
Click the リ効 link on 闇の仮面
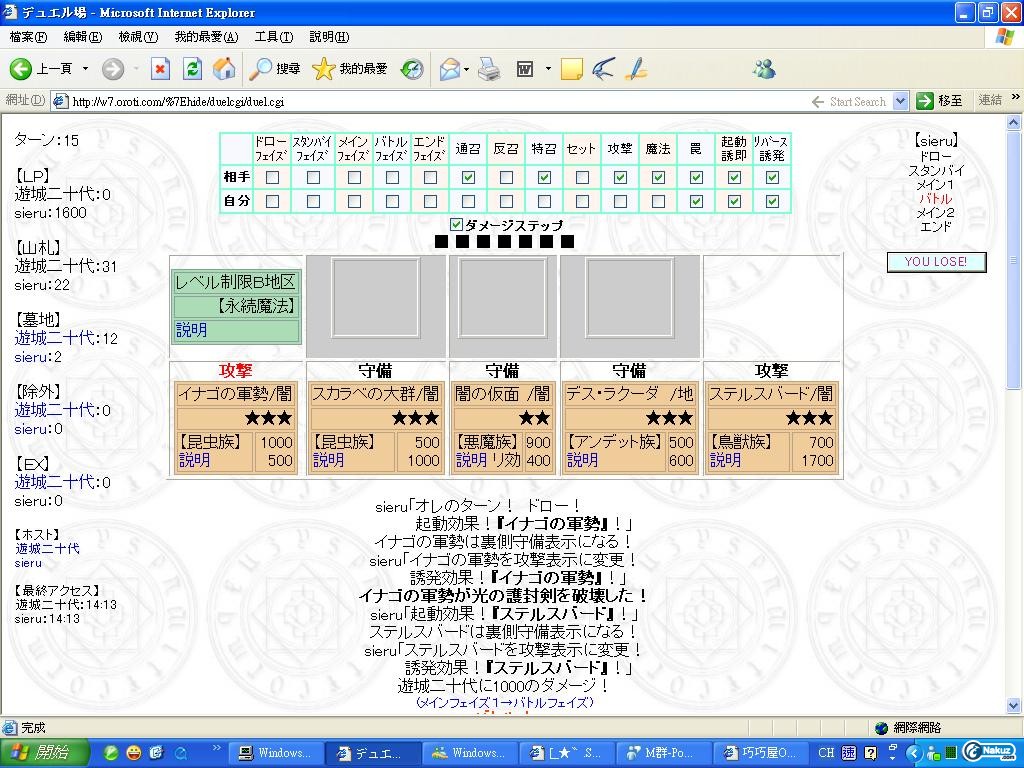point(507,460)
